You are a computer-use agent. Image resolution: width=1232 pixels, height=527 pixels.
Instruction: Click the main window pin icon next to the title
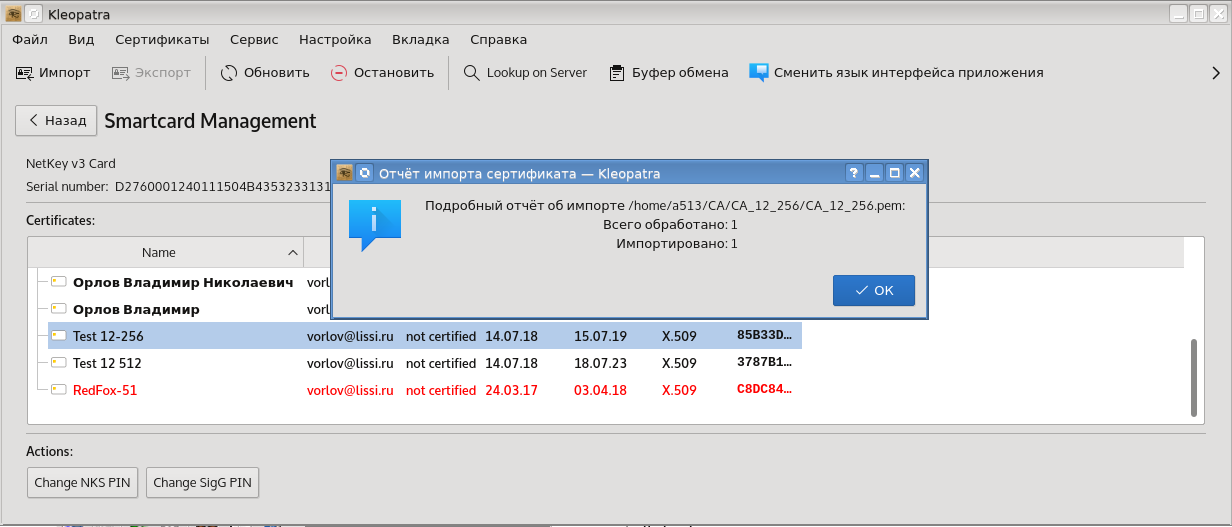point(33,14)
